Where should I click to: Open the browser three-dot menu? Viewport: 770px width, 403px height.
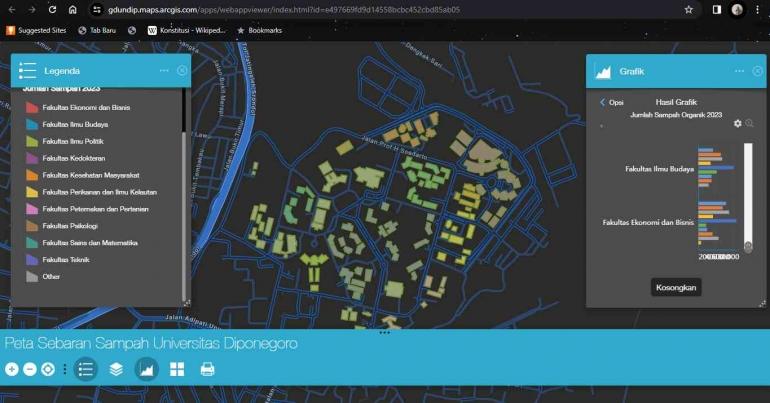(x=758, y=9)
